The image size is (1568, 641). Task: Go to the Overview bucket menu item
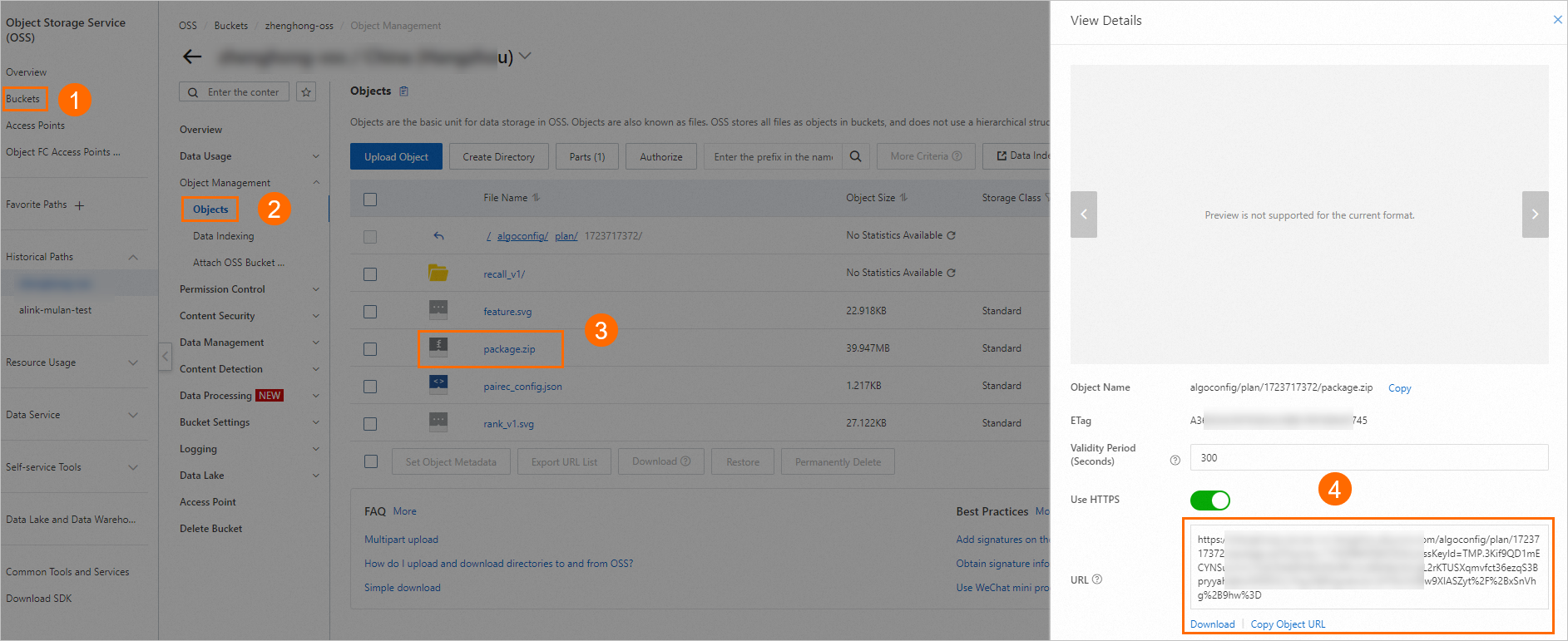pos(200,130)
